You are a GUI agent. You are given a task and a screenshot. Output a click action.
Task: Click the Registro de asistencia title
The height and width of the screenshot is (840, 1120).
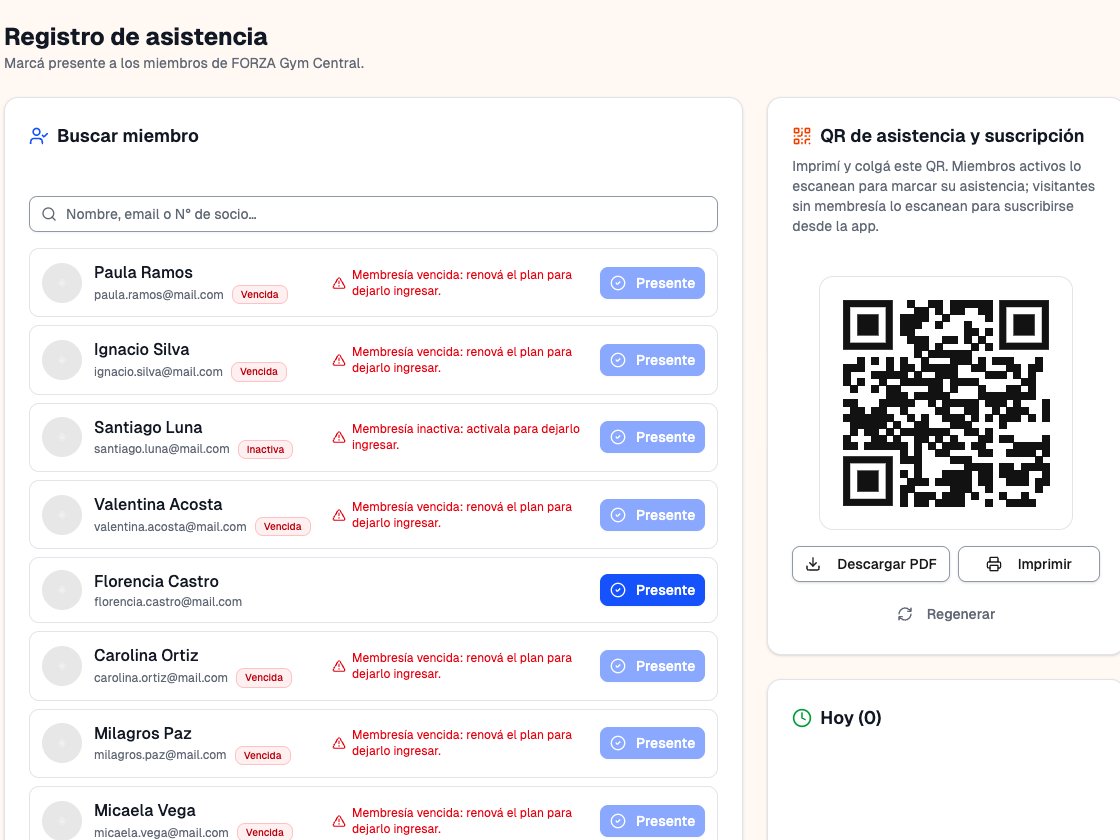pos(136,36)
